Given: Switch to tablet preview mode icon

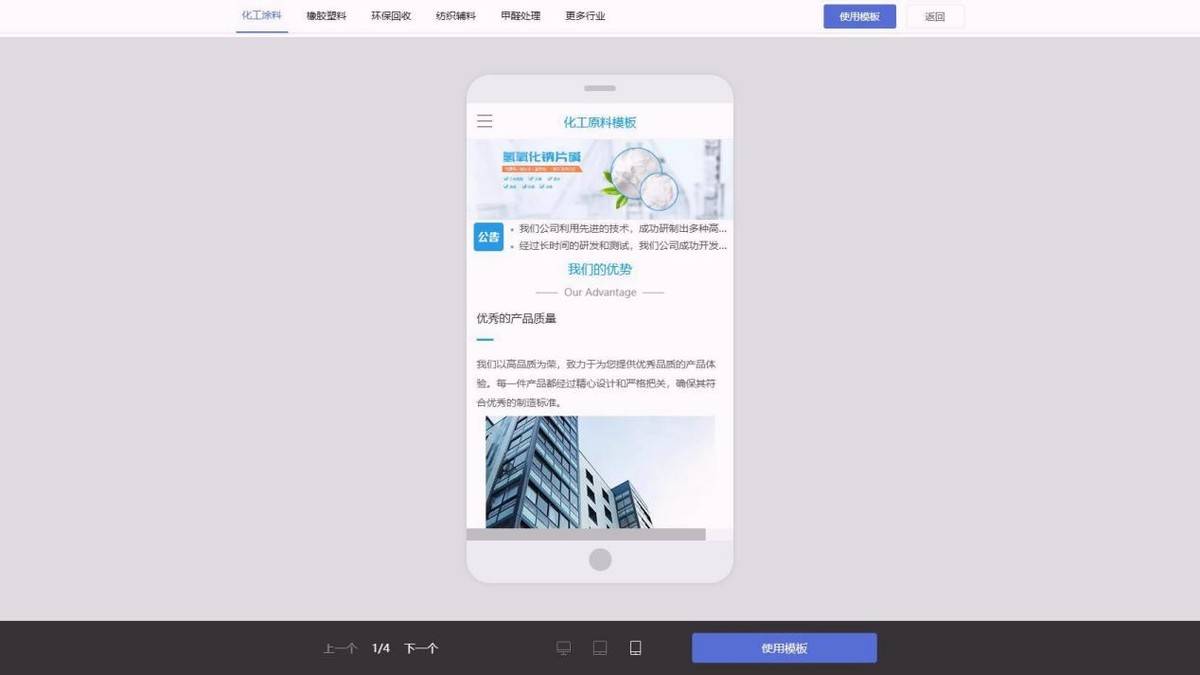Looking at the screenshot, I should [x=600, y=648].
